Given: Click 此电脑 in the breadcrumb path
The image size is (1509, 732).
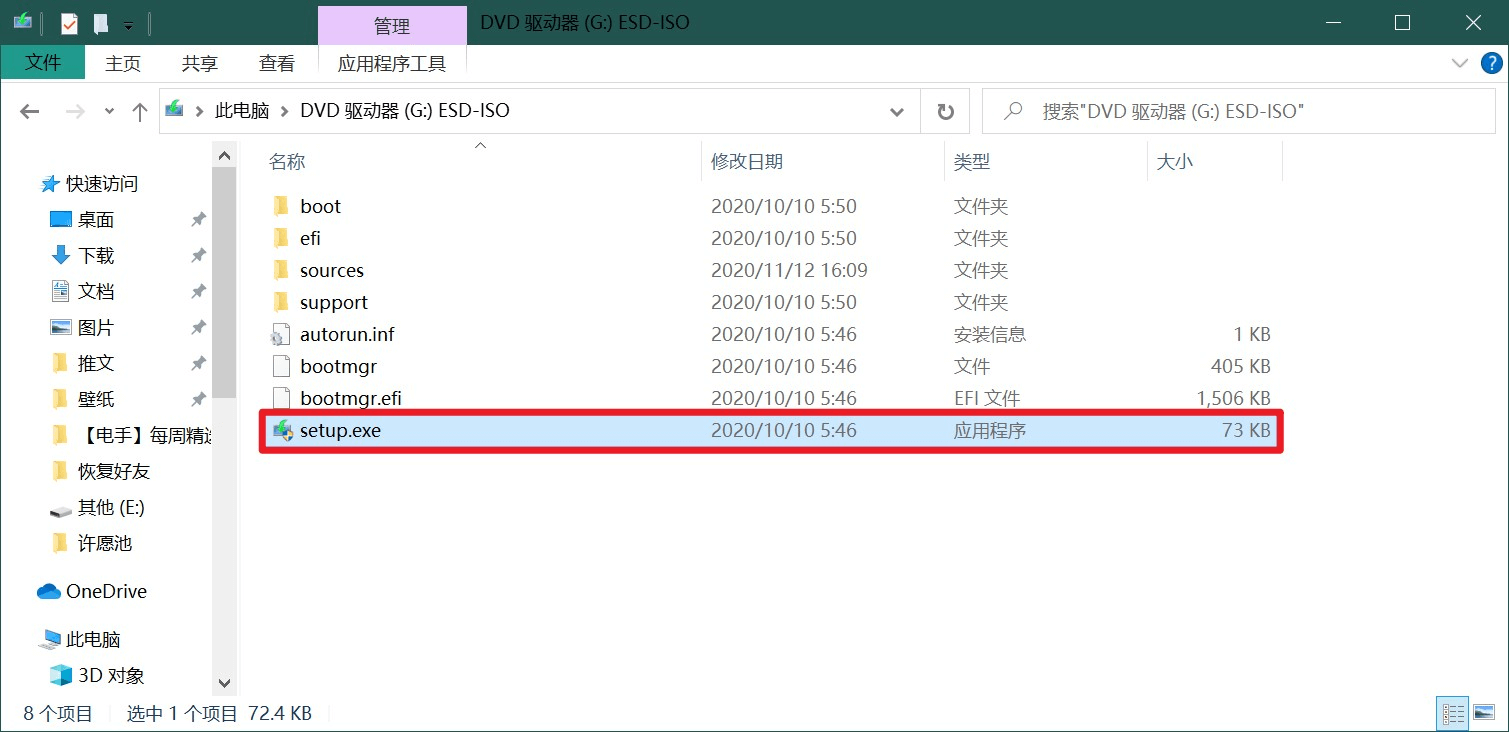Looking at the screenshot, I should [x=242, y=111].
